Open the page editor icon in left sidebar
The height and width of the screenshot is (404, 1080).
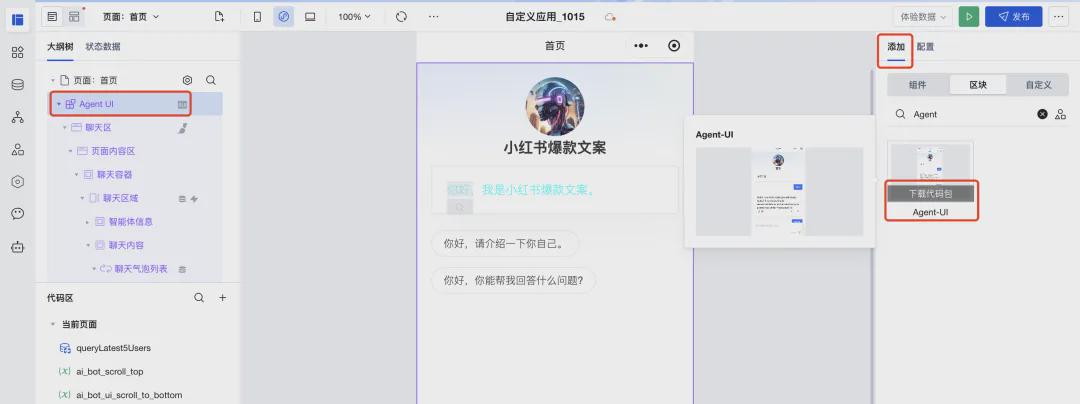coord(18,19)
